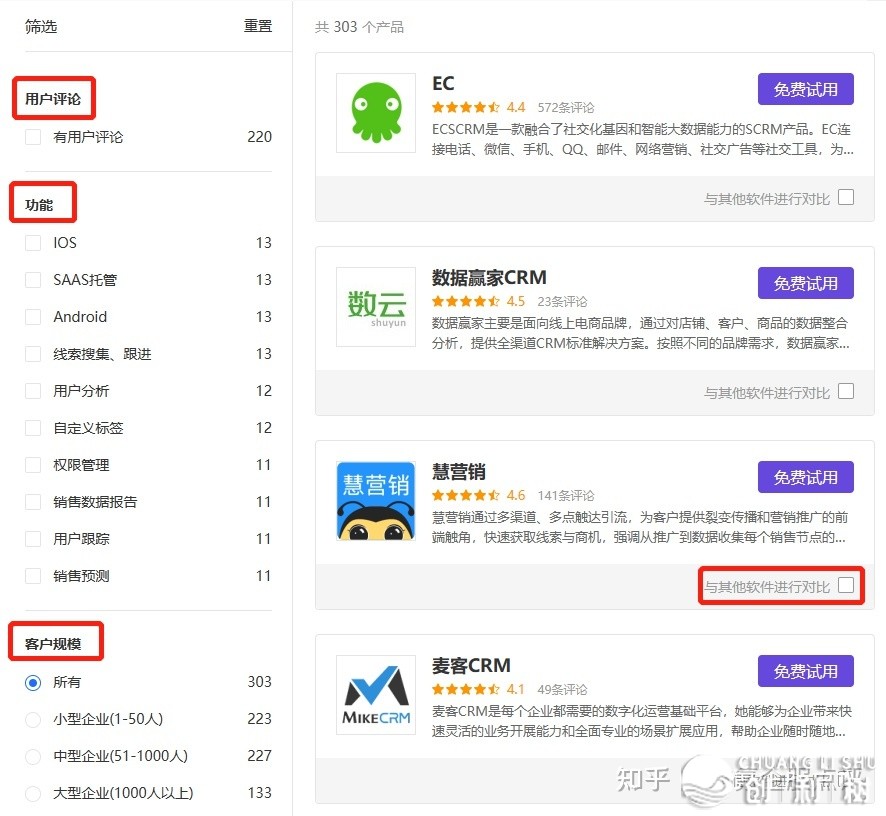Image resolution: width=886 pixels, height=816 pixels.
Task: Select the 所有 customer size radio
Action: [33, 683]
